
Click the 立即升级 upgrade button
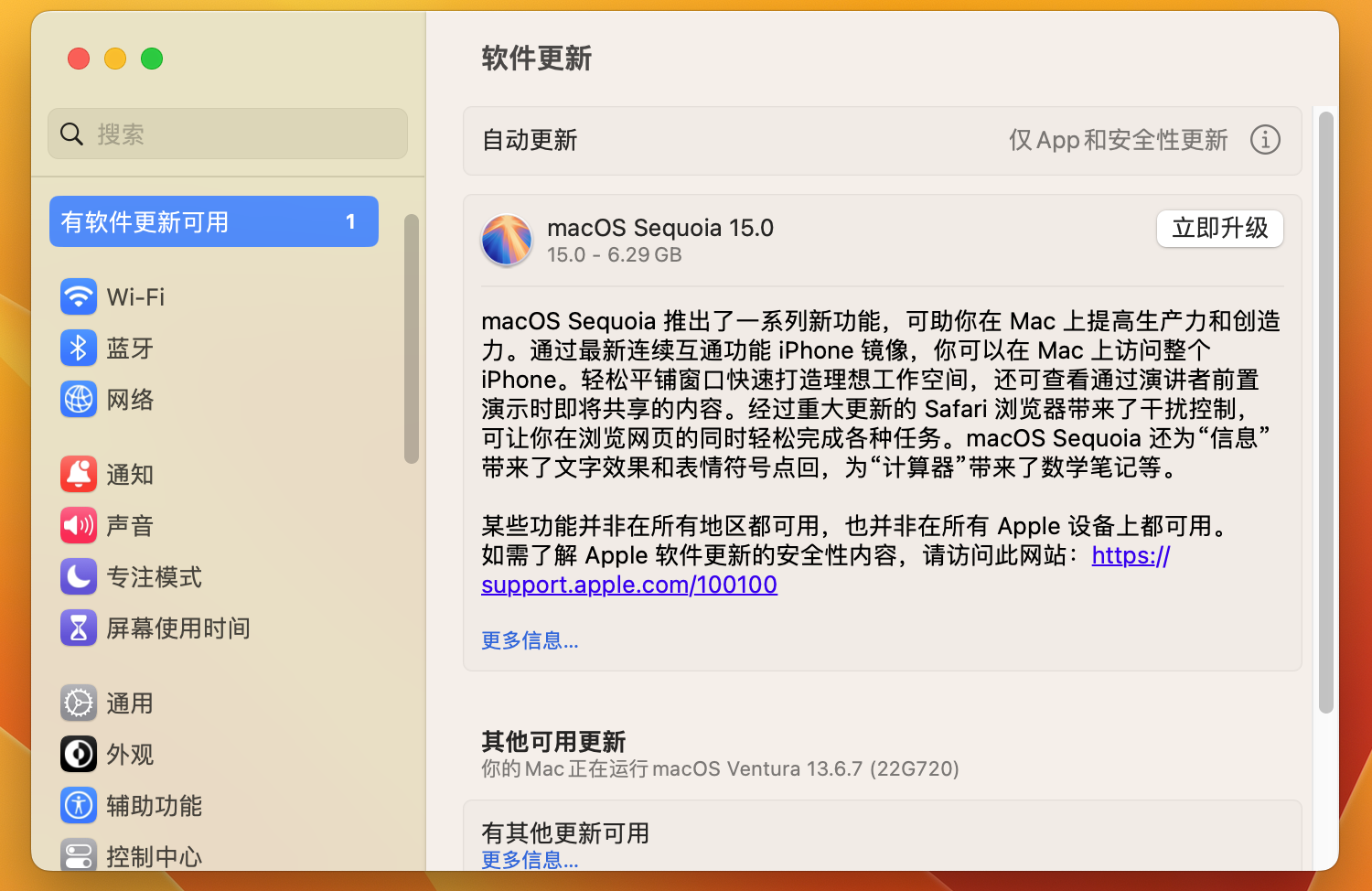[x=1219, y=228]
